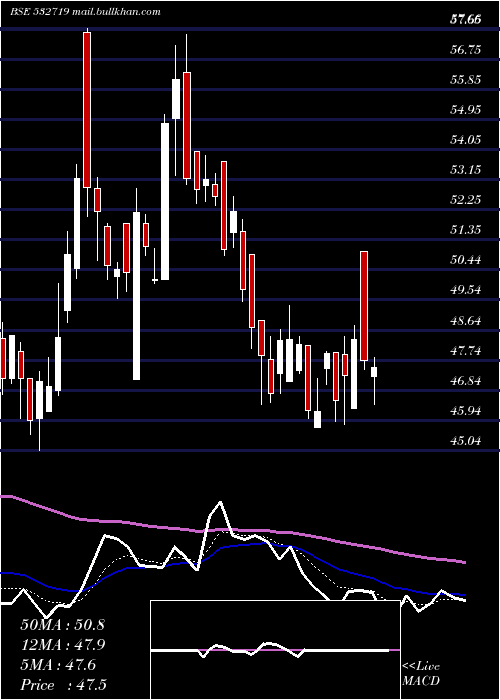Viewport: 500px width, 700px height.
Task: Click the '<<Live MACD' label
Action: click(x=421, y=674)
